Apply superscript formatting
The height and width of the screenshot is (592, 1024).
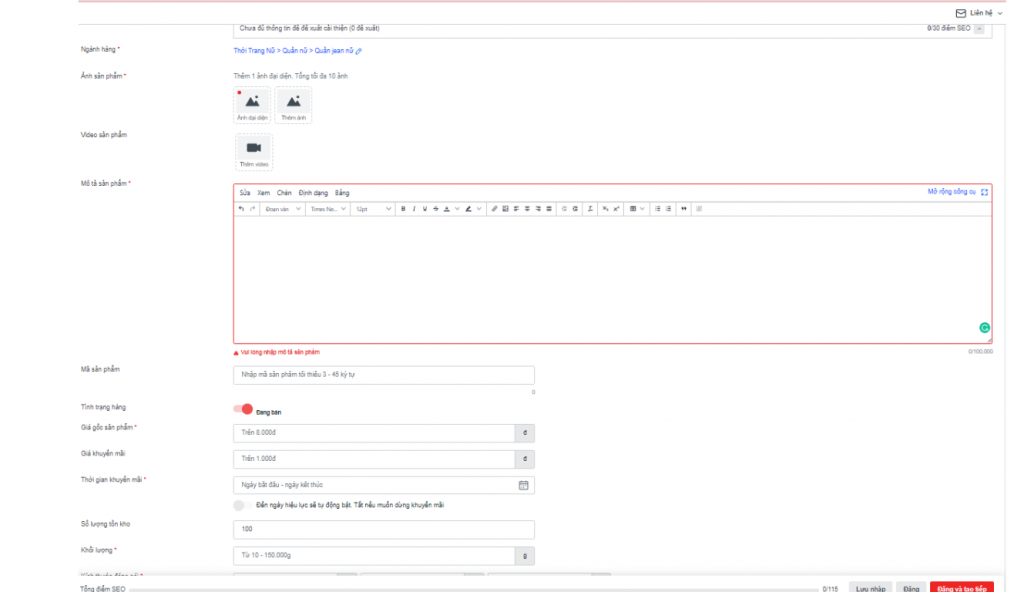pyautogui.click(x=616, y=209)
